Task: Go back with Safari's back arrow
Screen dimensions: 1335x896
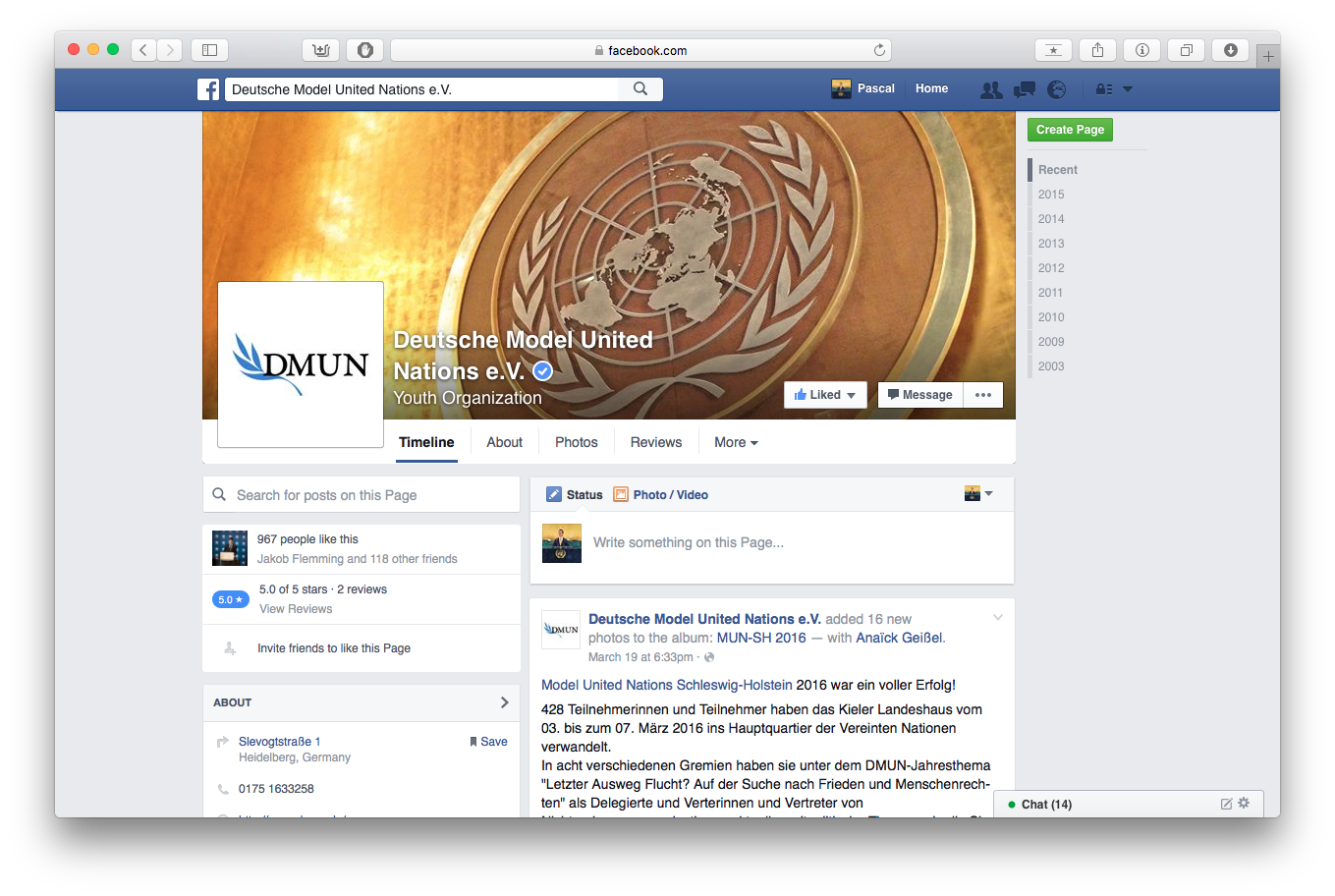Action: coord(143,50)
